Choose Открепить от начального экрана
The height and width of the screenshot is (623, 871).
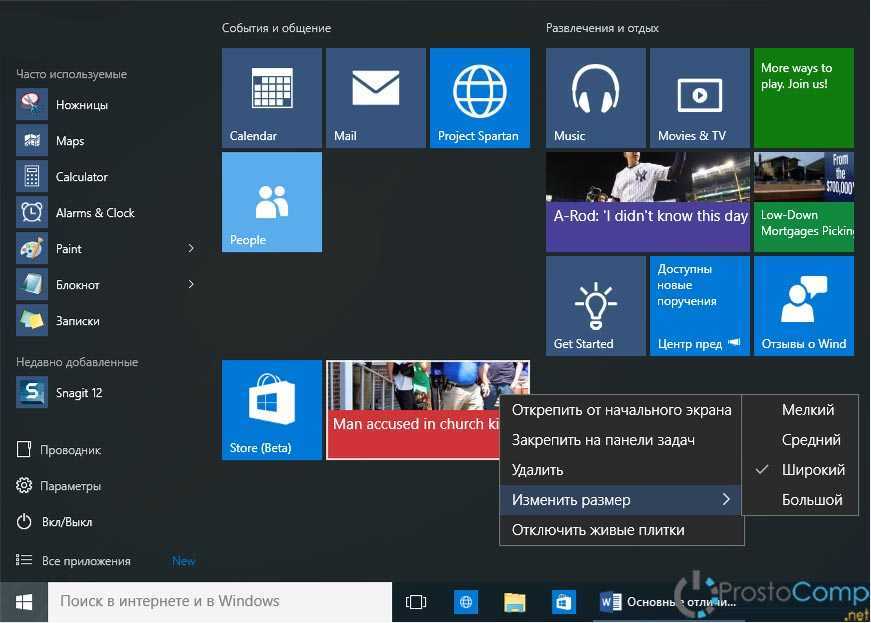[x=620, y=410]
